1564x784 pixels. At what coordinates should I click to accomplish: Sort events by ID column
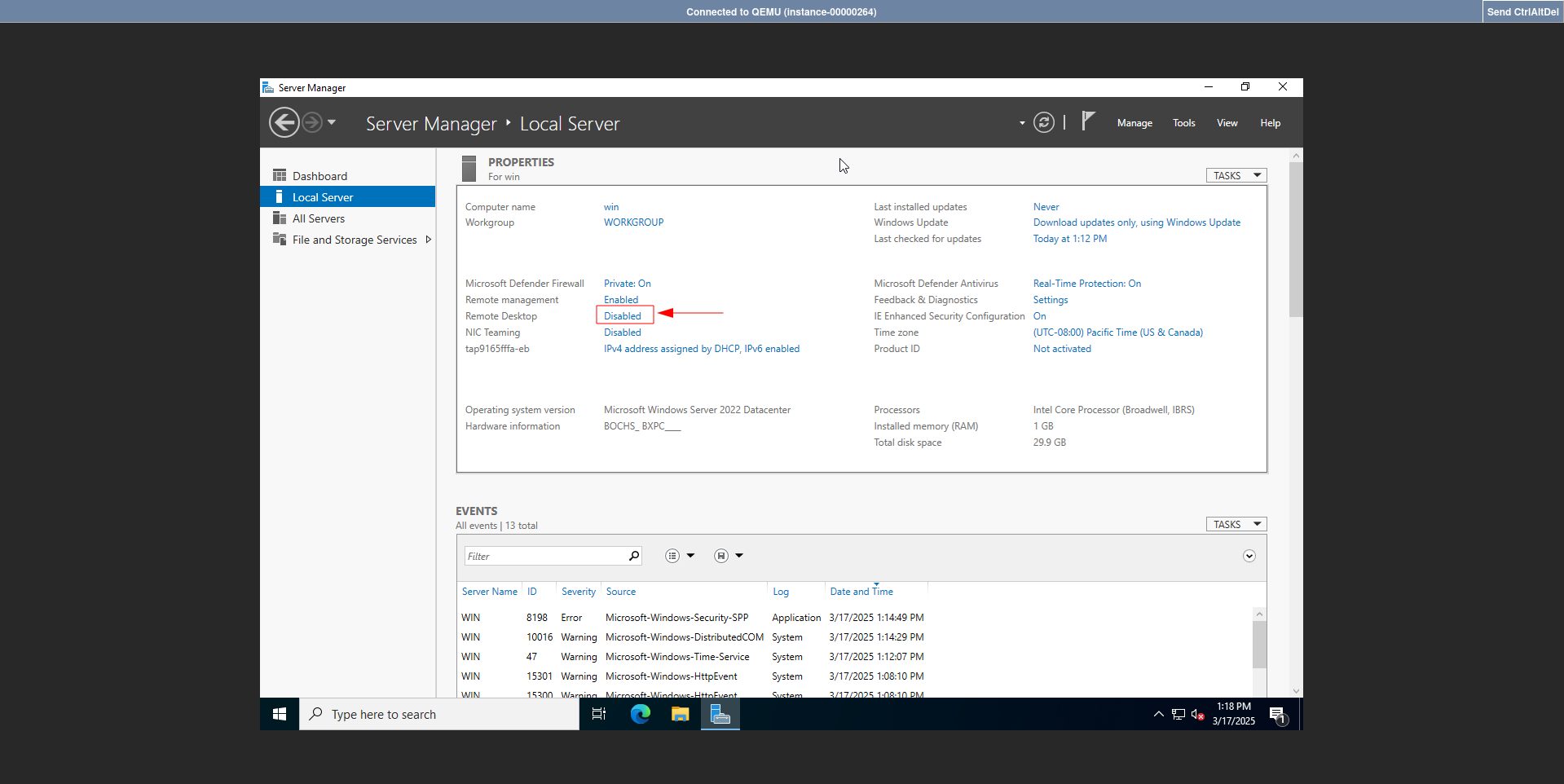click(x=532, y=592)
